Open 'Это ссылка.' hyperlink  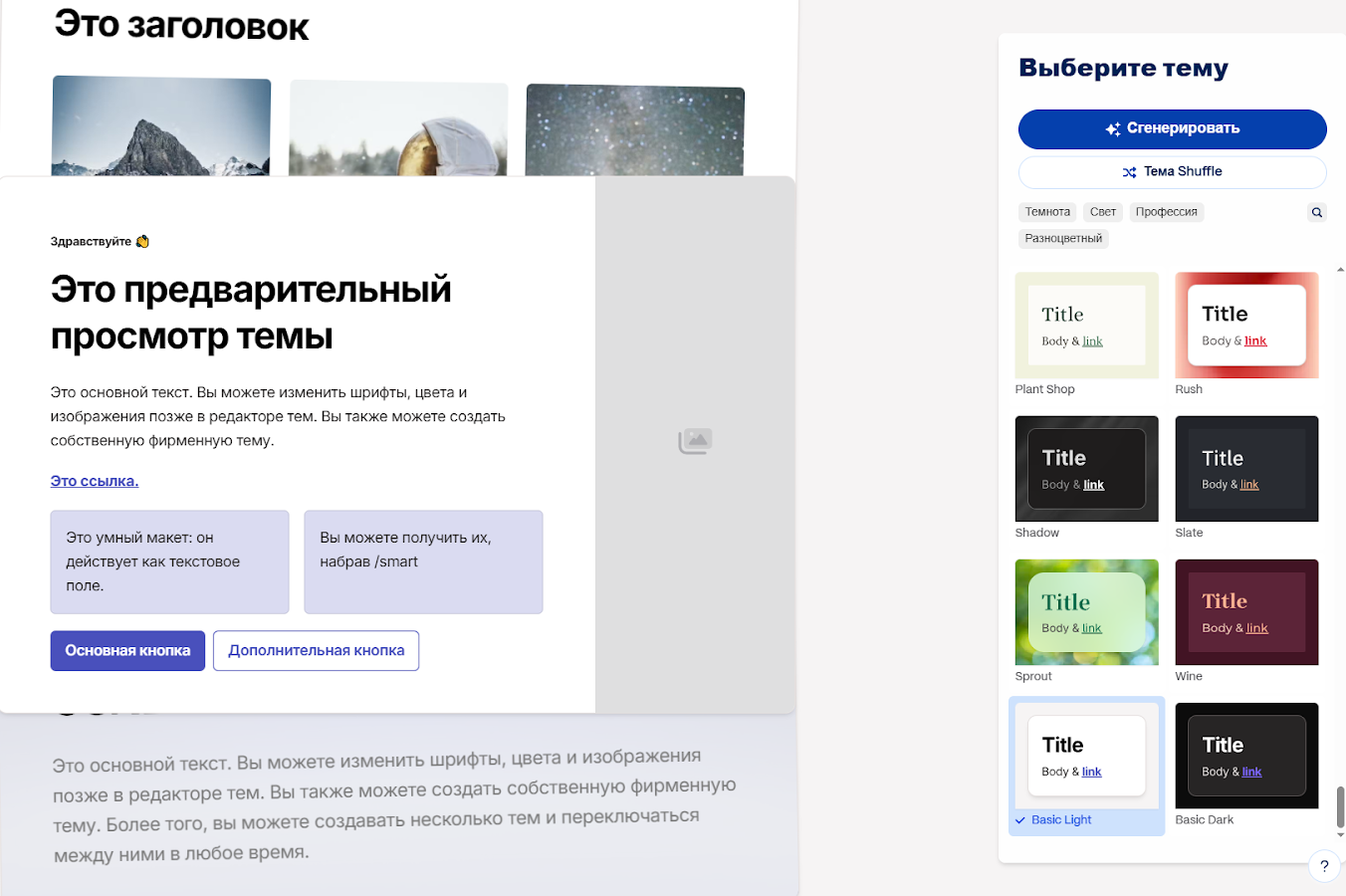[x=94, y=481]
